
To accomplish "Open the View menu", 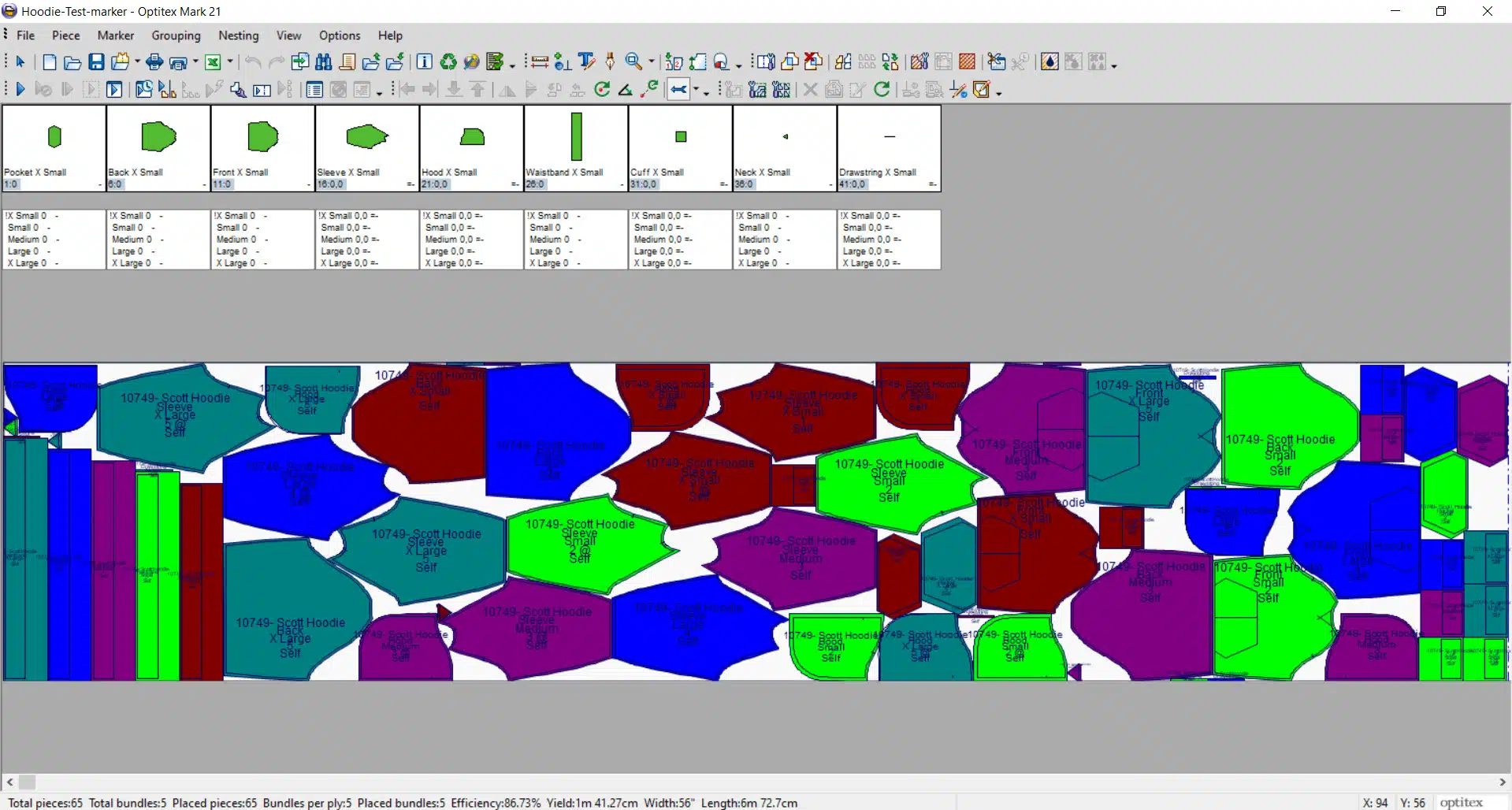I will click(288, 35).
